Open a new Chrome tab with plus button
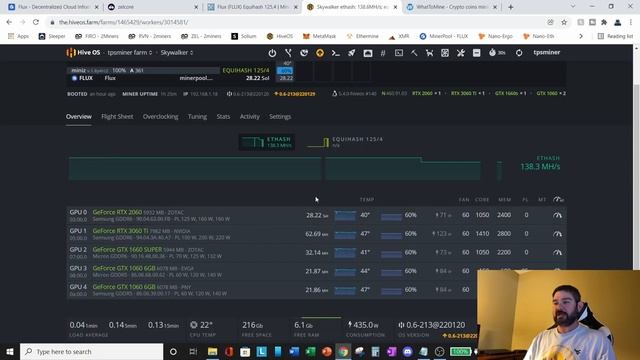Screen dimensions: 640x360 click(x=511, y=7)
